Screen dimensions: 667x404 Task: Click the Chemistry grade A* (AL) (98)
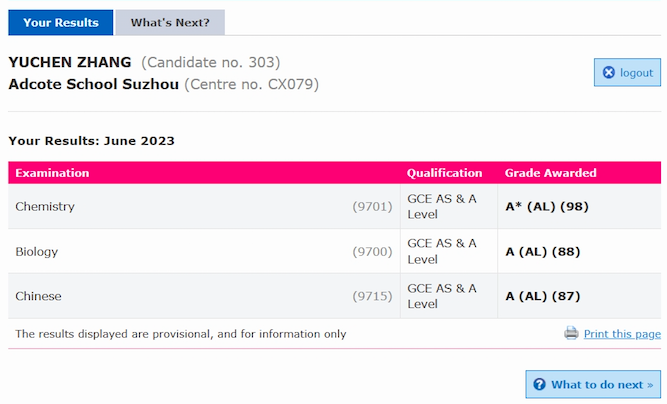pos(547,207)
